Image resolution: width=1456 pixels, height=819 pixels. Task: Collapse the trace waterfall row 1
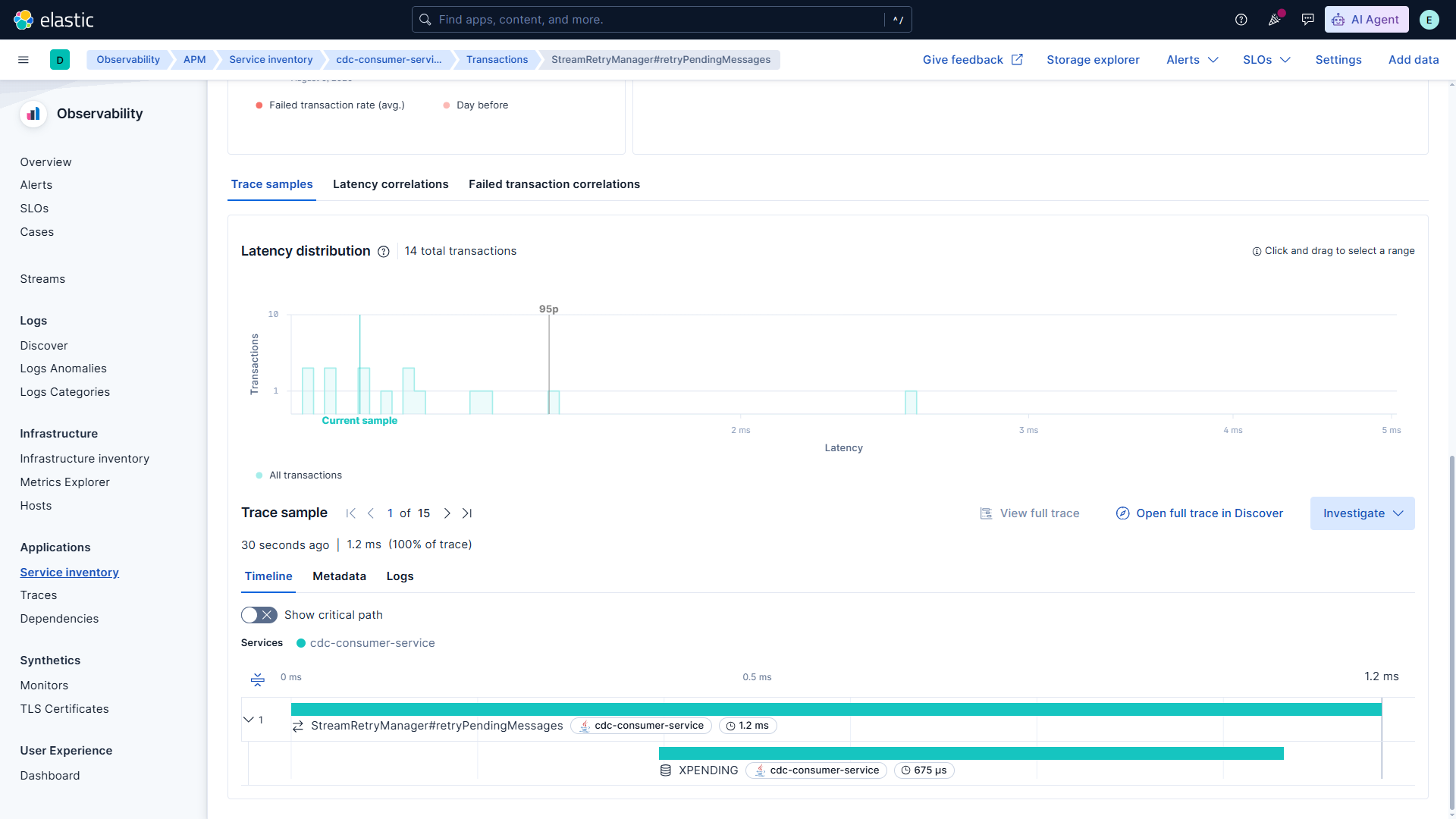pyautogui.click(x=248, y=720)
